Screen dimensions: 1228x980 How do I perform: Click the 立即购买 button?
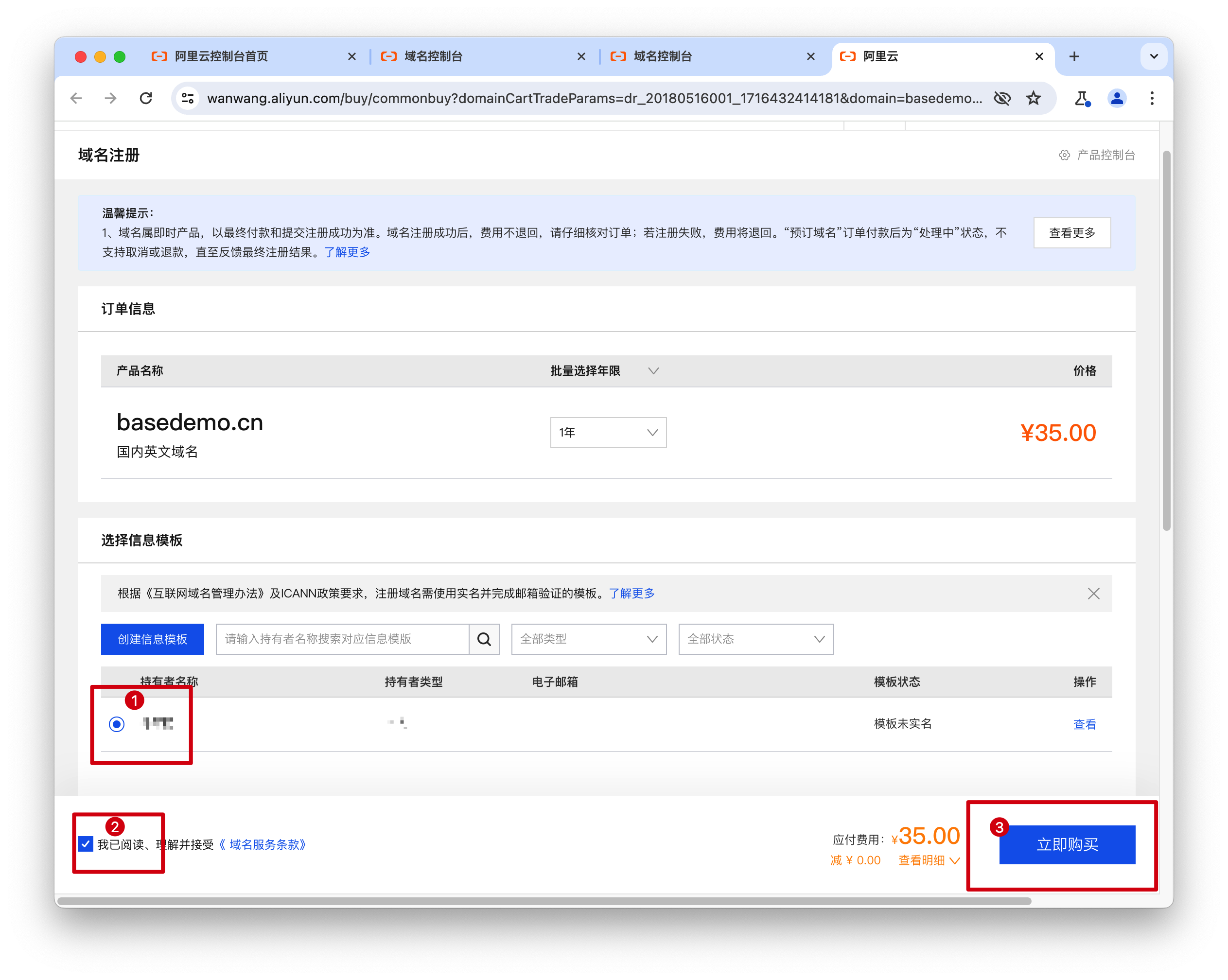[1067, 844]
